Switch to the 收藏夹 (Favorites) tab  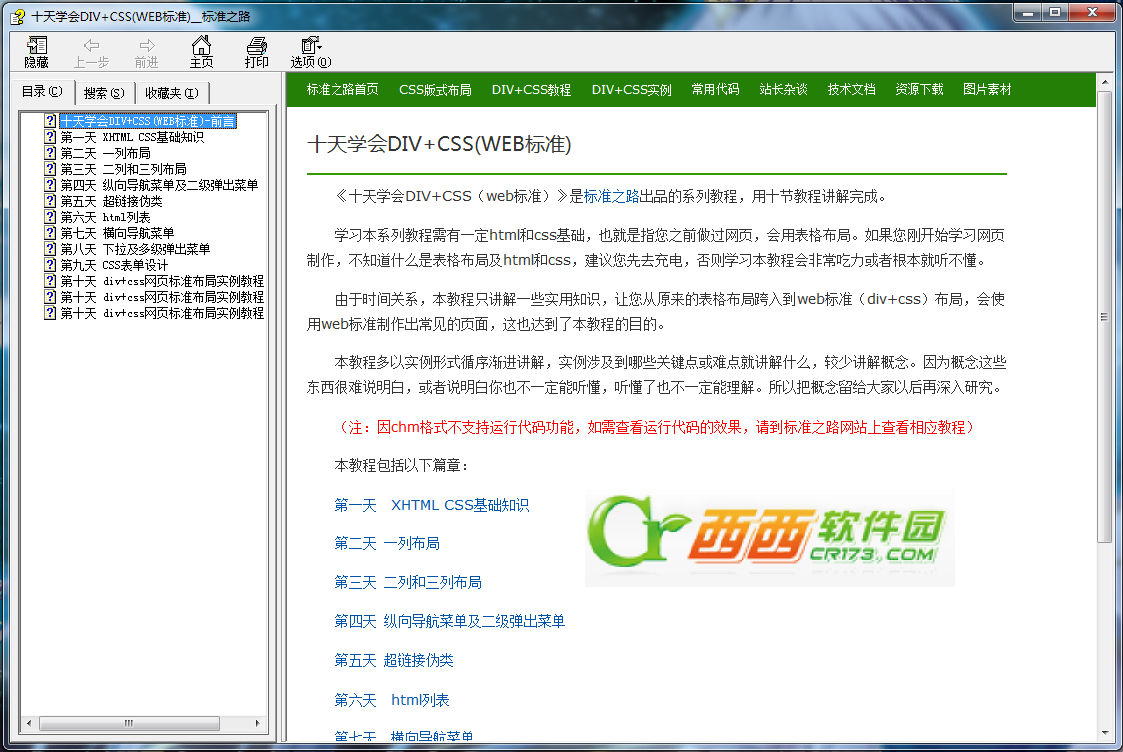(172, 91)
